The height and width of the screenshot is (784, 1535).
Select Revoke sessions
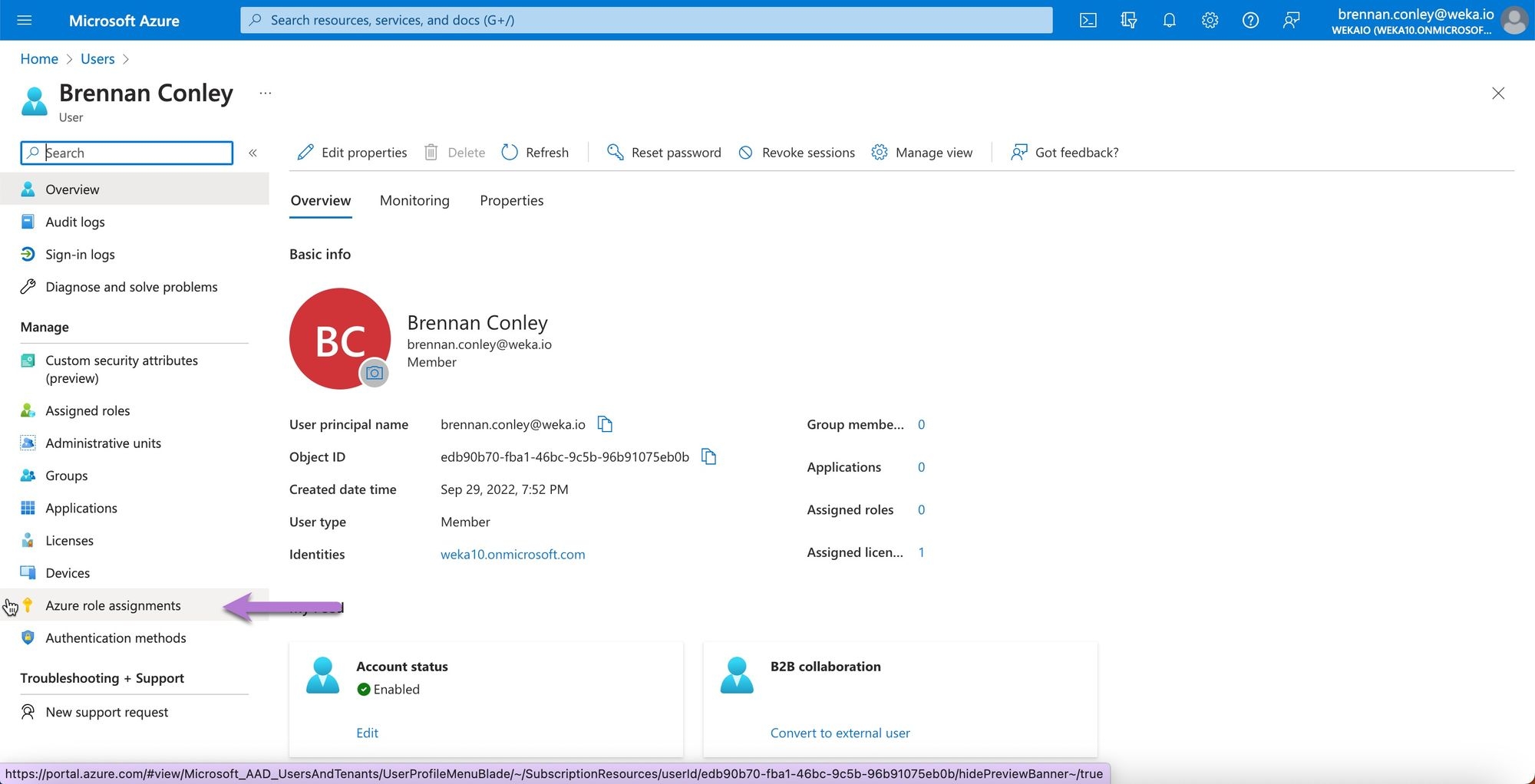[x=797, y=153]
